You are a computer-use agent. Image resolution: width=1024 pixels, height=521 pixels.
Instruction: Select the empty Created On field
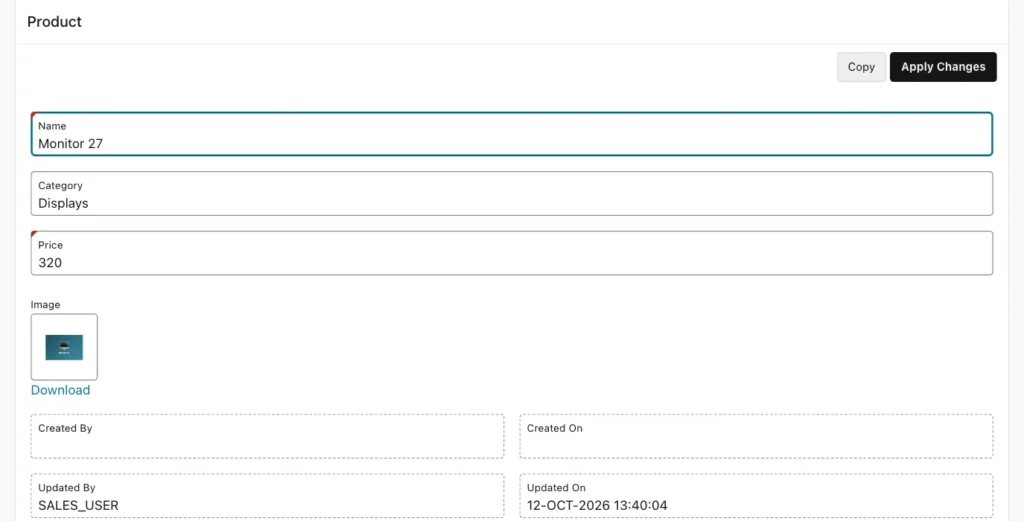tap(756, 436)
